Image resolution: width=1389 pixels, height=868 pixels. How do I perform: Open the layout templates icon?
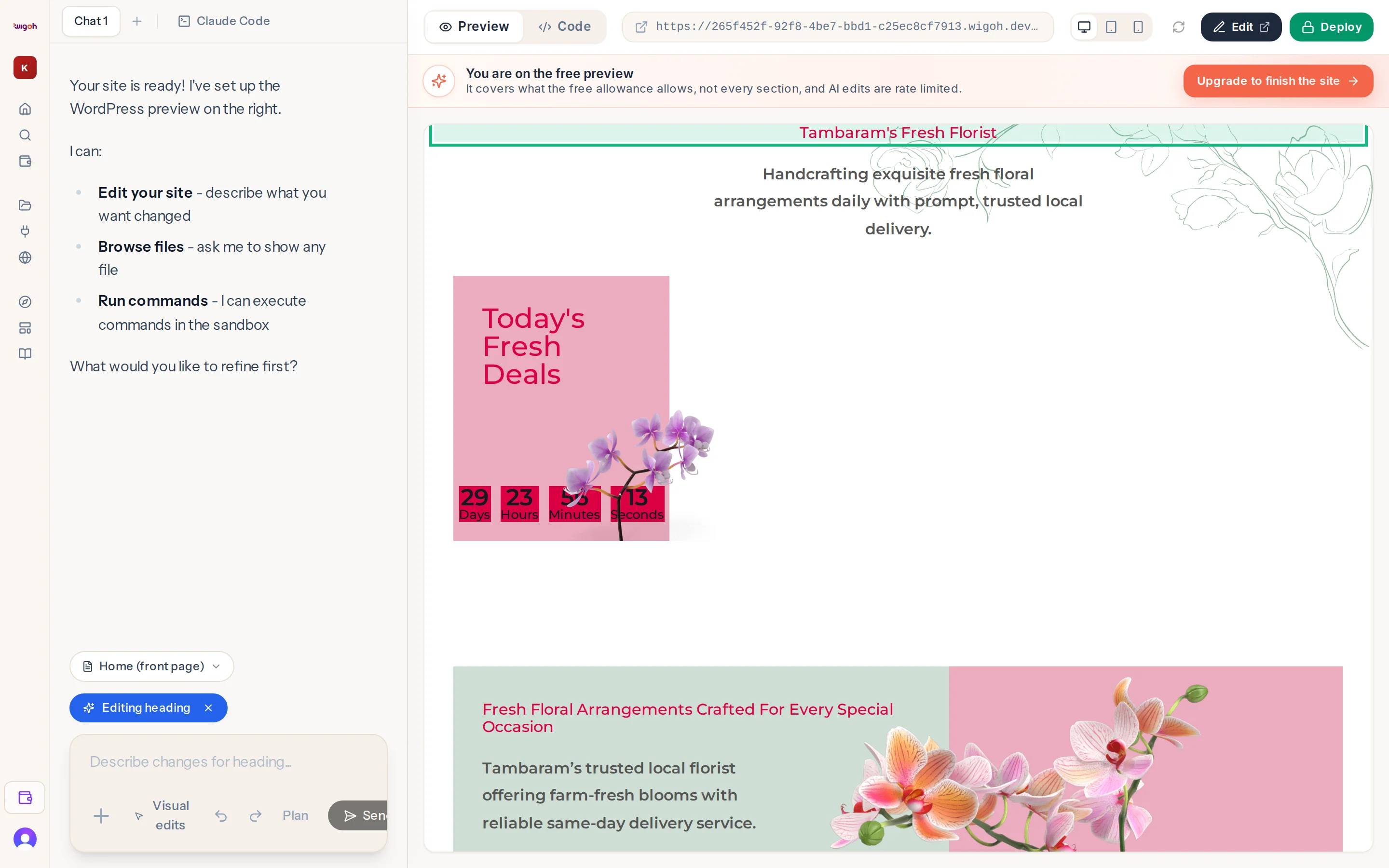click(25, 328)
